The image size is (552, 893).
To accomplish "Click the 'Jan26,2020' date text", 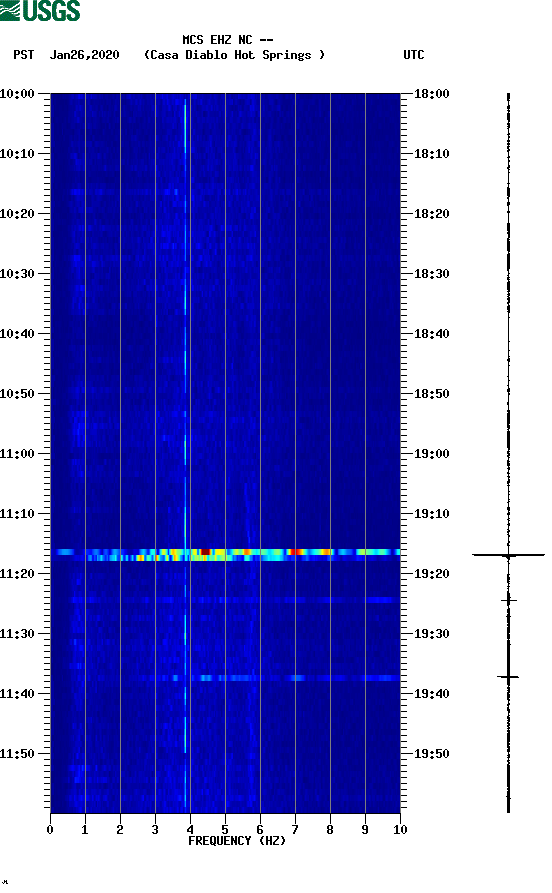I will (84, 55).
